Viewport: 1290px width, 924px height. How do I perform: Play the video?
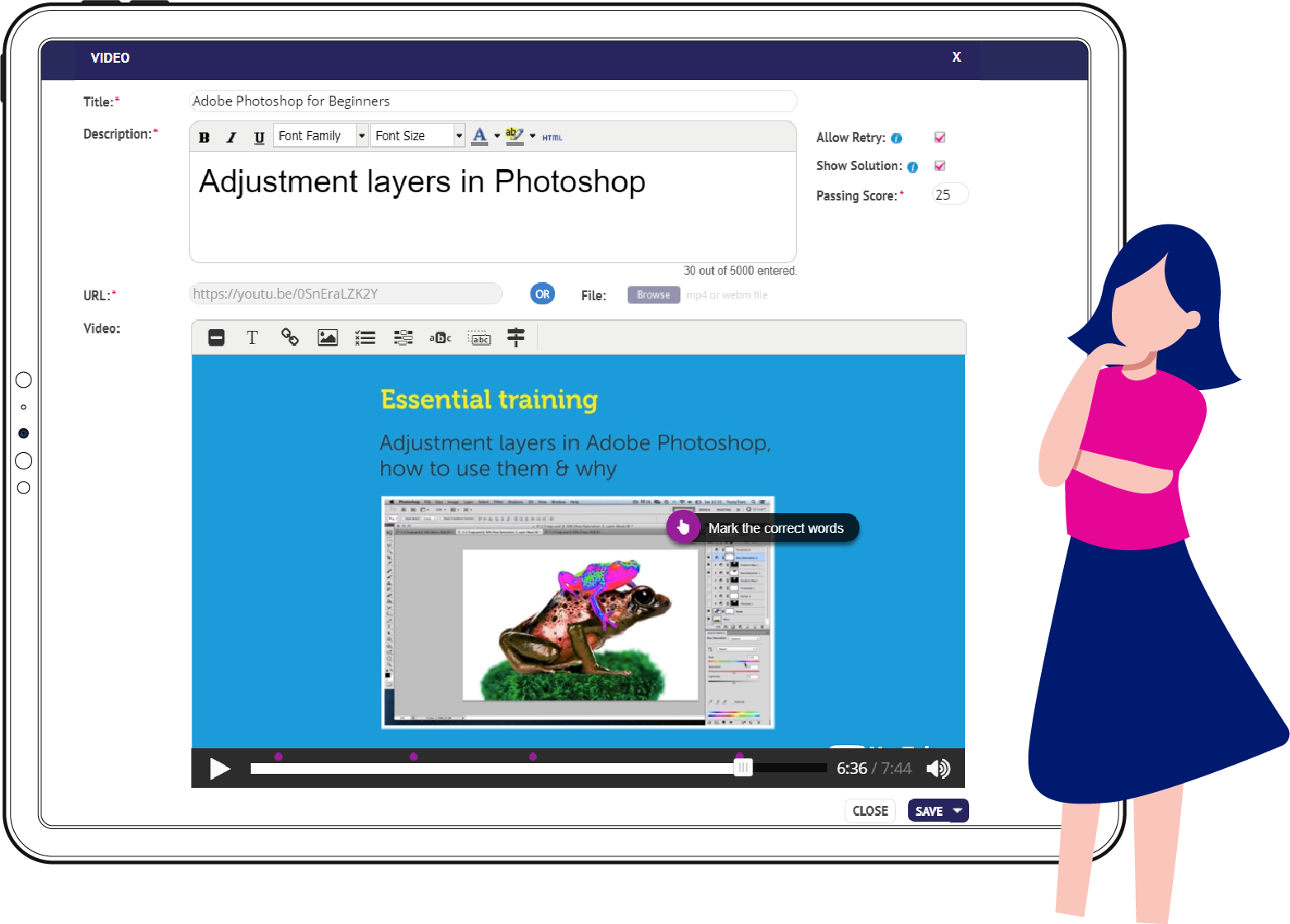click(x=219, y=769)
